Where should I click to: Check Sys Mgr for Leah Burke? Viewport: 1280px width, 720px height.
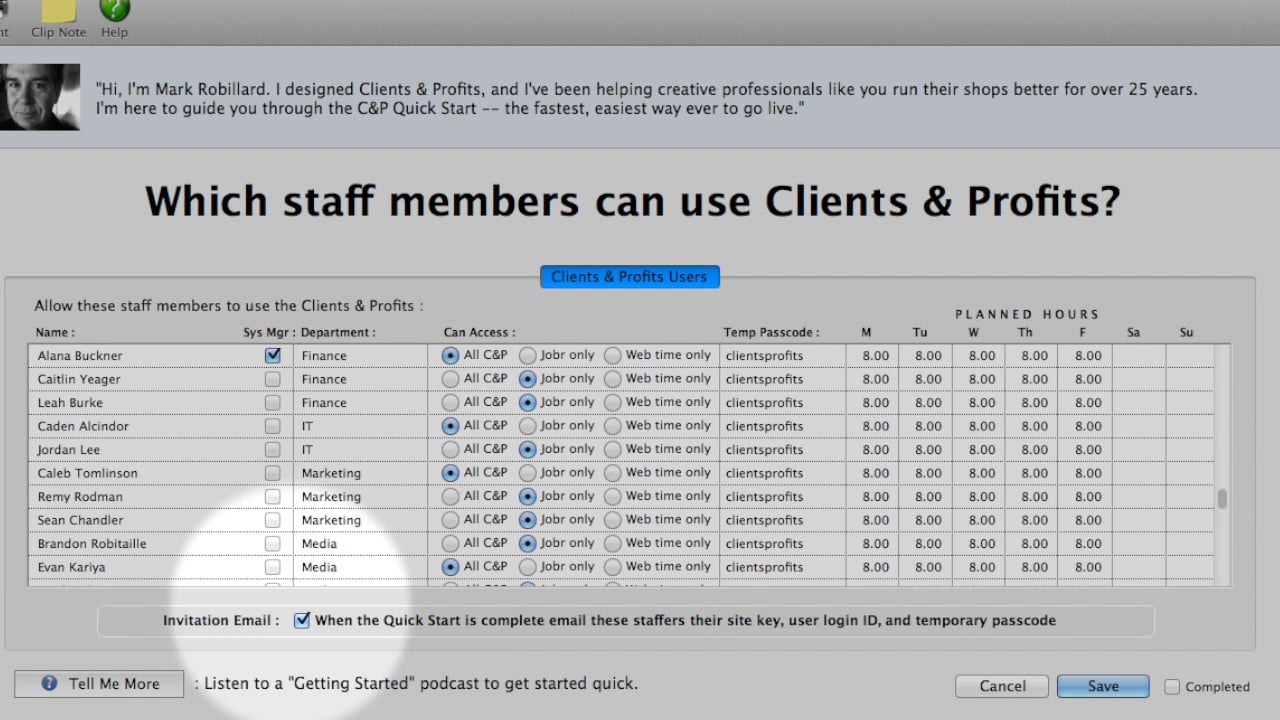pos(273,402)
